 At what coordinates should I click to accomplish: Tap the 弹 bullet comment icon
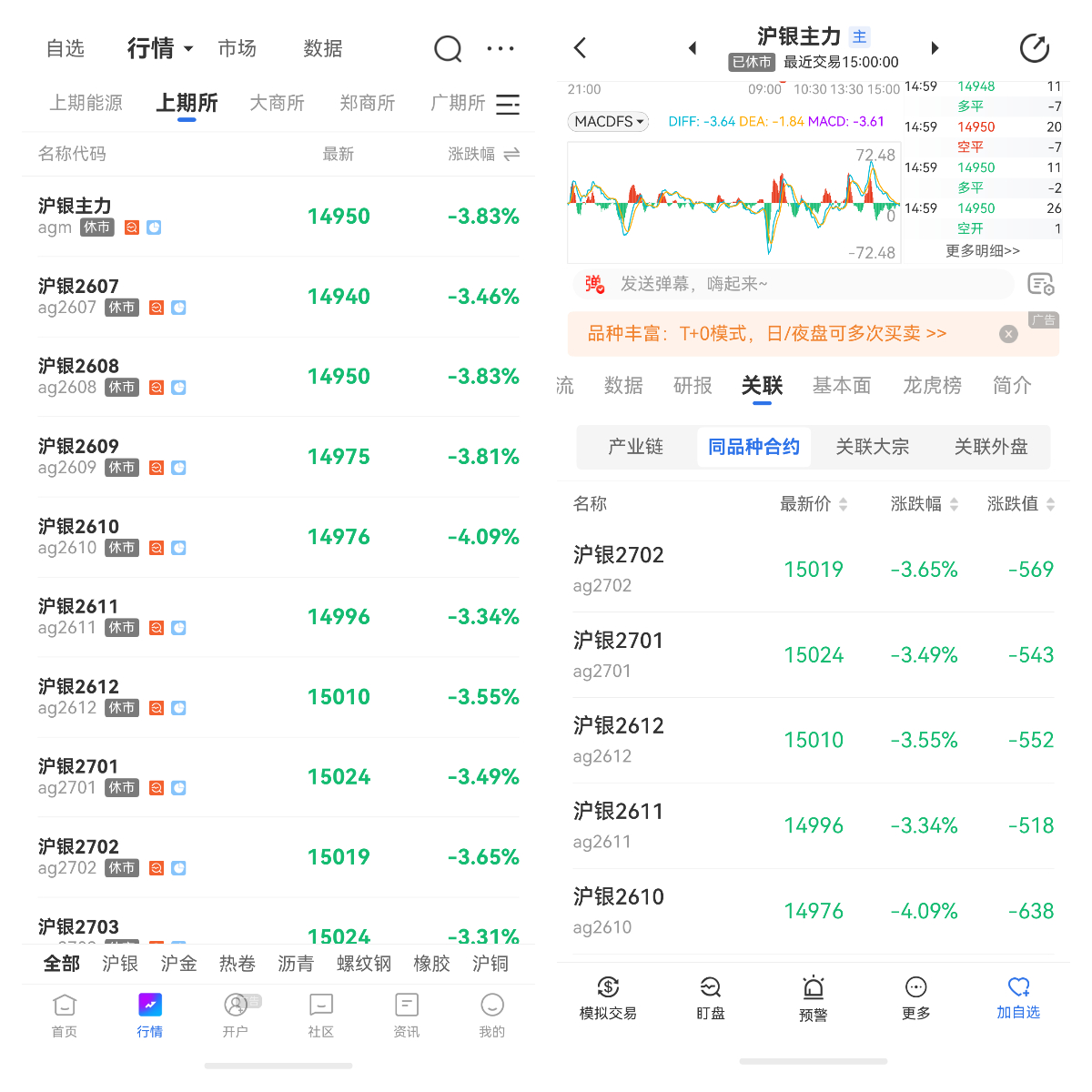click(x=594, y=284)
